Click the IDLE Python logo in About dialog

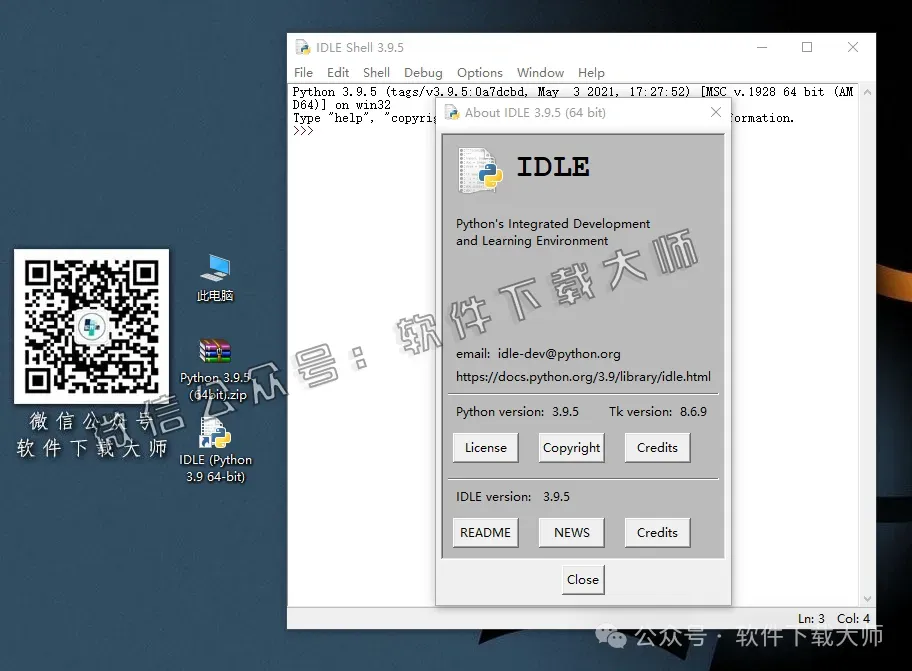click(480, 170)
